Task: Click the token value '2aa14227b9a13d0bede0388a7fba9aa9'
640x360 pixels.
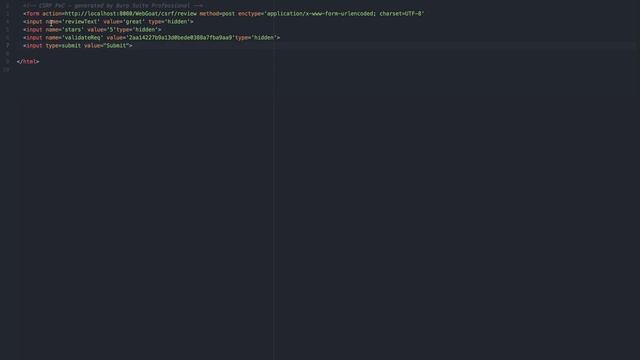Action: point(180,38)
